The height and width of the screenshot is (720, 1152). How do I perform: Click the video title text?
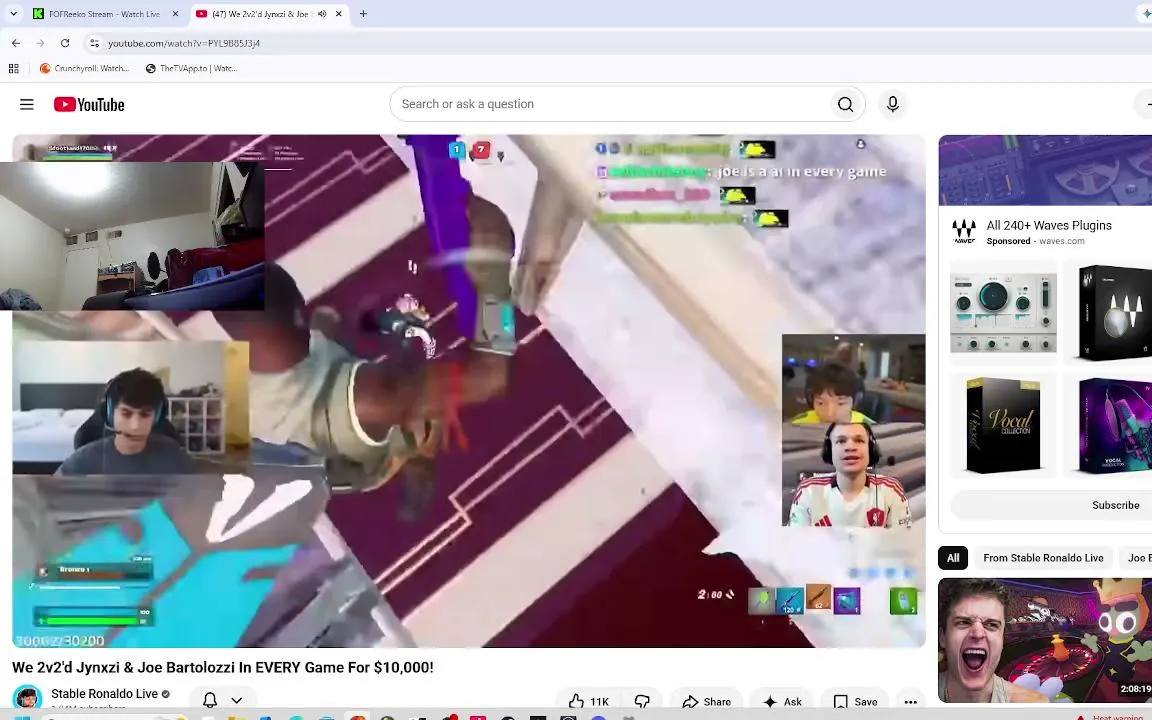pyautogui.click(x=223, y=667)
